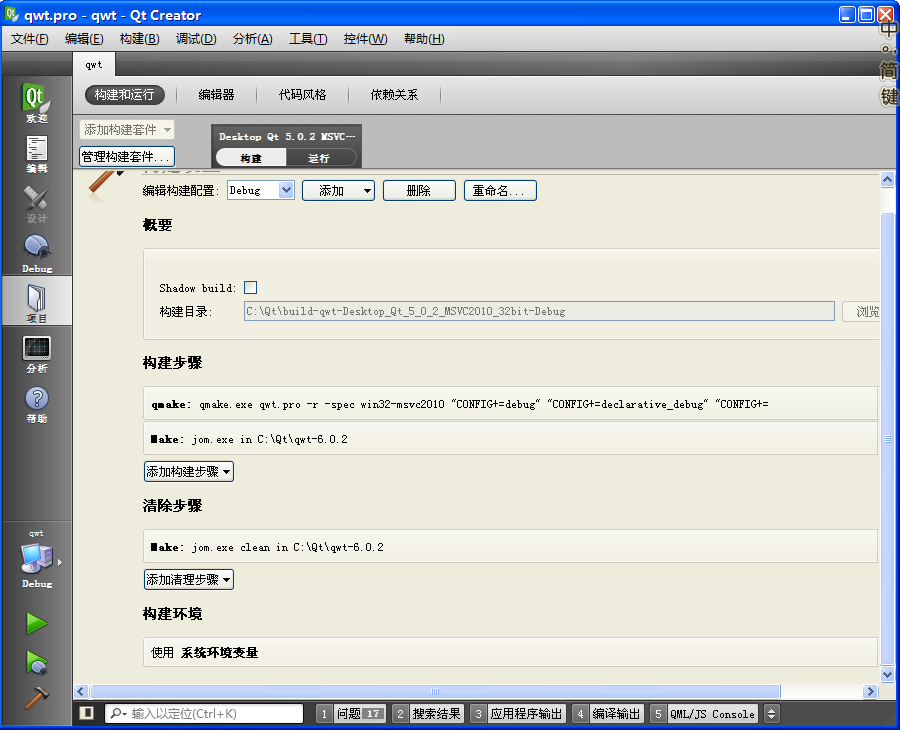900x730 pixels.
Task: Open the 分析(A) menu
Action: pyautogui.click(x=253, y=39)
